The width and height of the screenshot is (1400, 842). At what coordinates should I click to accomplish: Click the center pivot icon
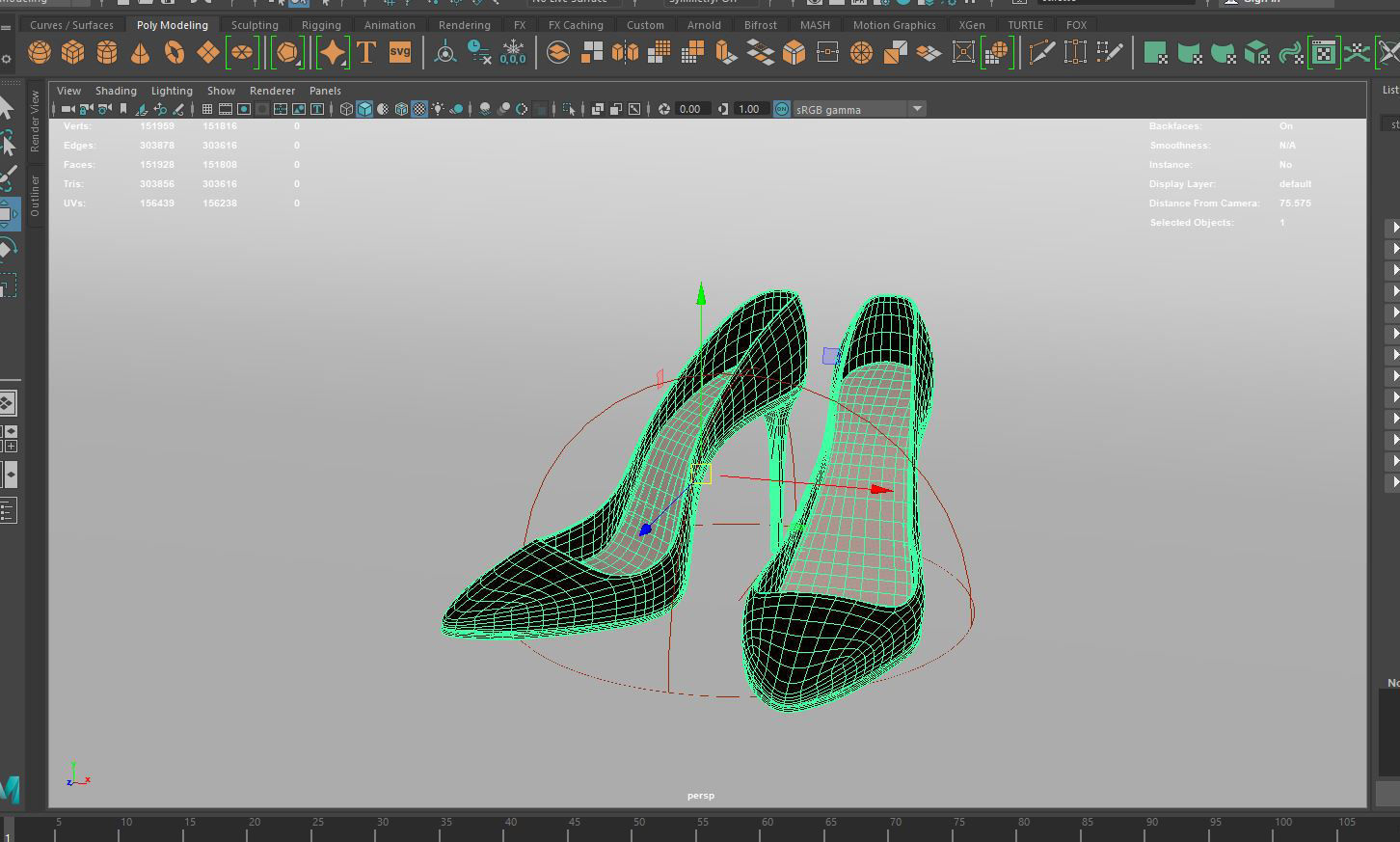click(x=445, y=52)
